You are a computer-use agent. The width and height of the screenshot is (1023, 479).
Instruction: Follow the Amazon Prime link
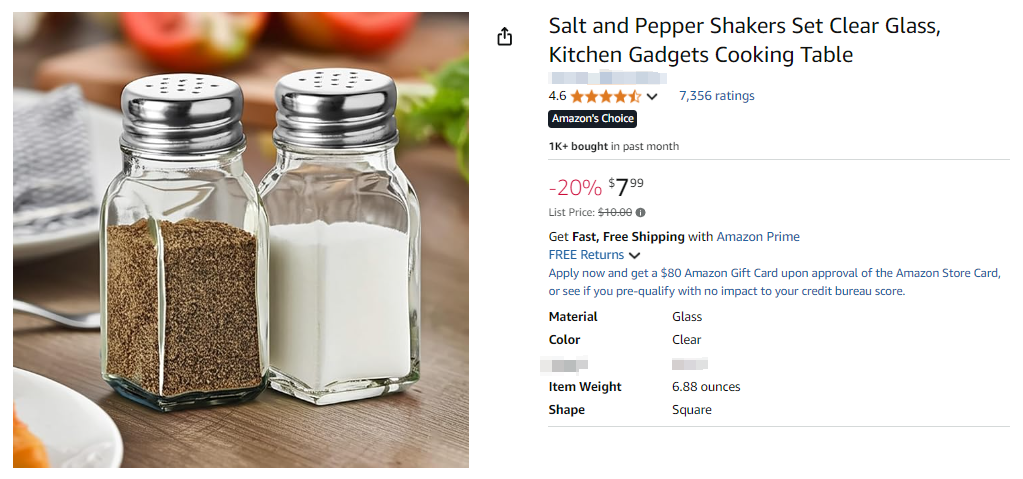758,237
